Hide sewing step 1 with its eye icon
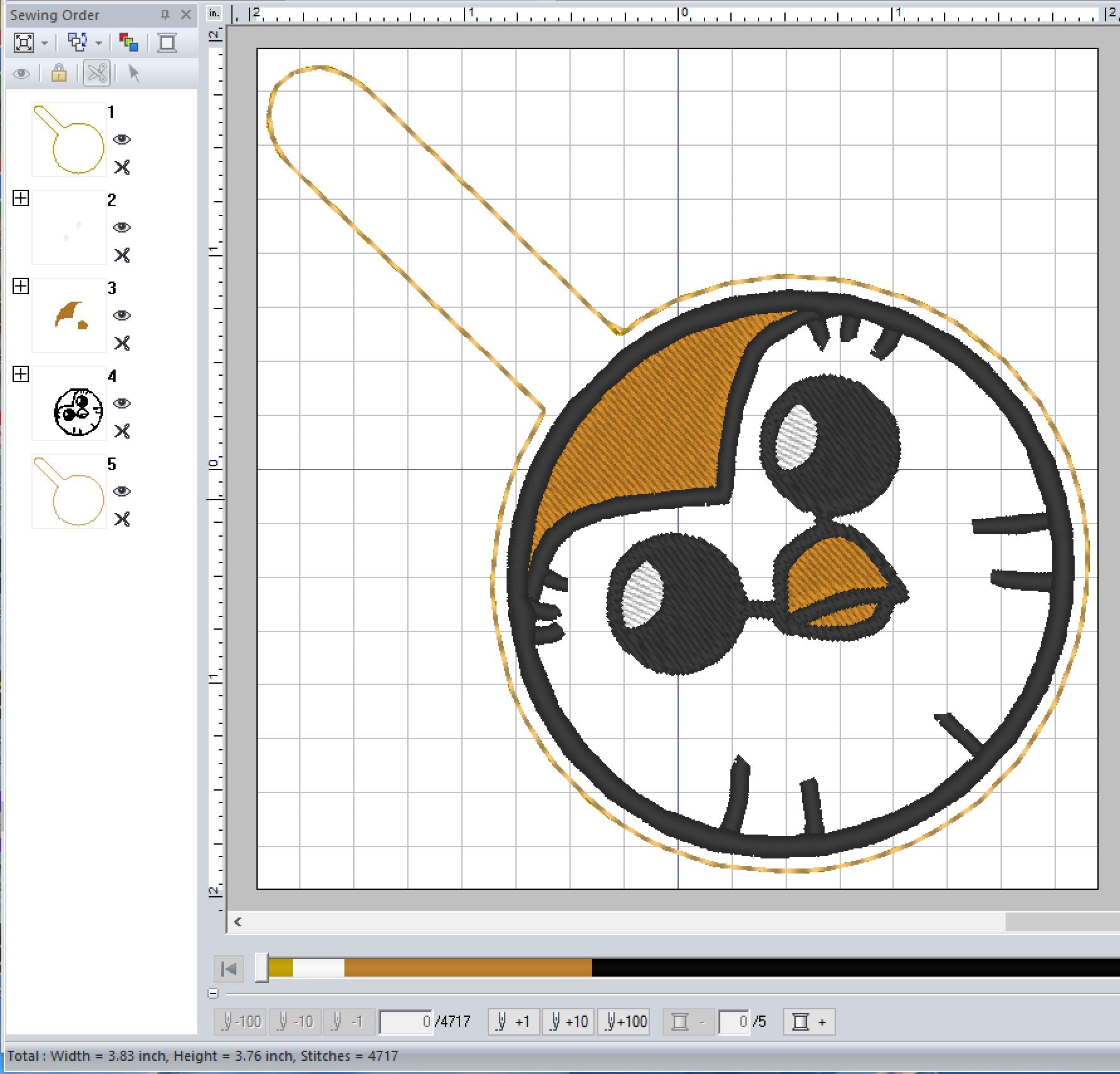Image resolution: width=1120 pixels, height=1074 pixels. (122, 140)
